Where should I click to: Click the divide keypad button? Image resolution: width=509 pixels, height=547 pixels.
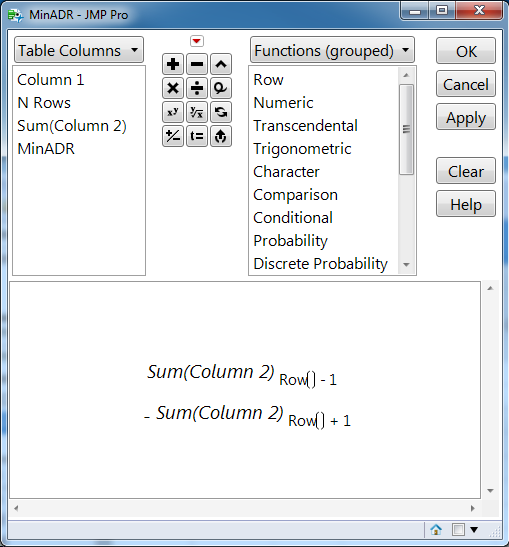coord(197,88)
